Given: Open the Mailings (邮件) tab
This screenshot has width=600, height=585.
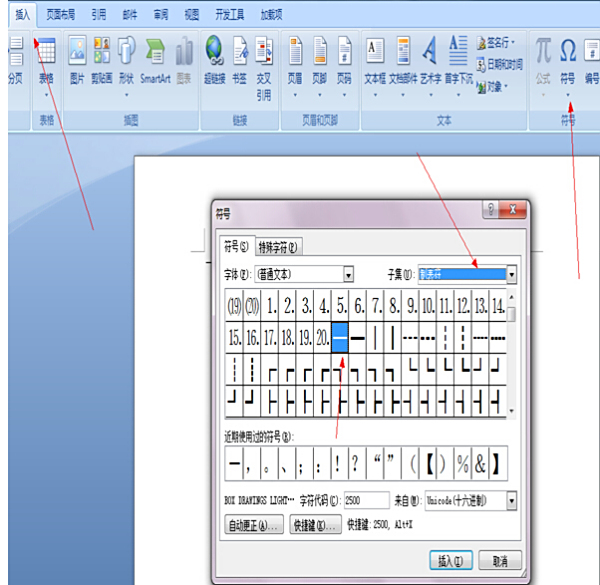Looking at the screenshot, I should [x=130, y=15].
